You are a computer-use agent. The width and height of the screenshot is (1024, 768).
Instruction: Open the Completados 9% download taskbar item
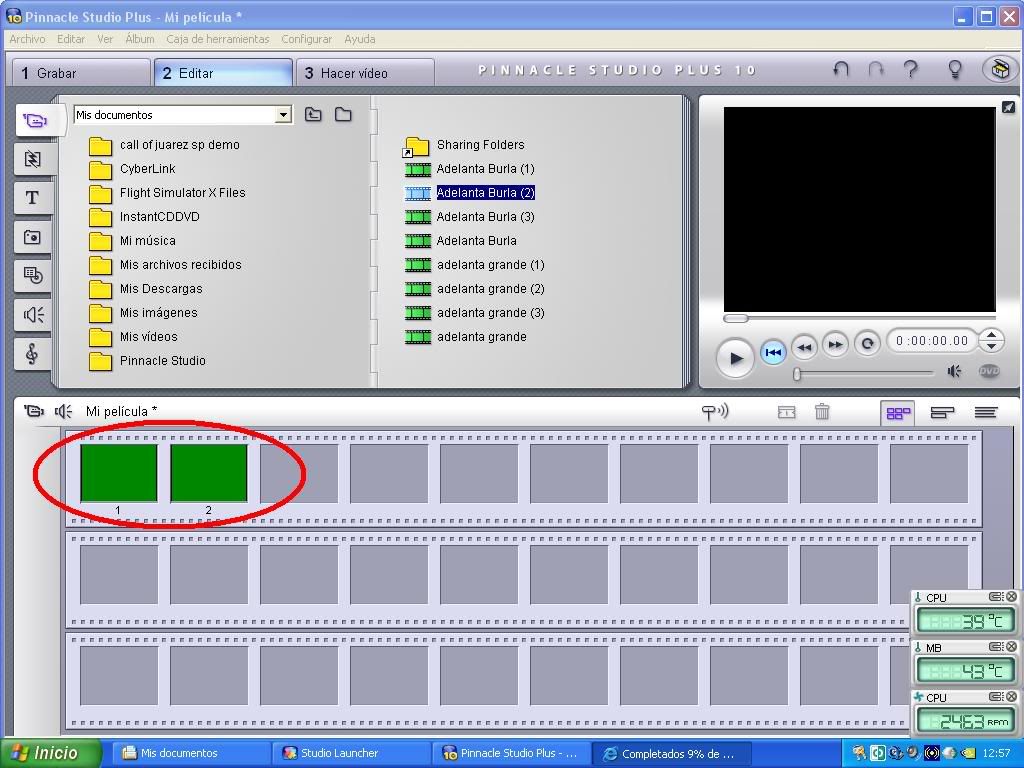(x=674, y=754)
